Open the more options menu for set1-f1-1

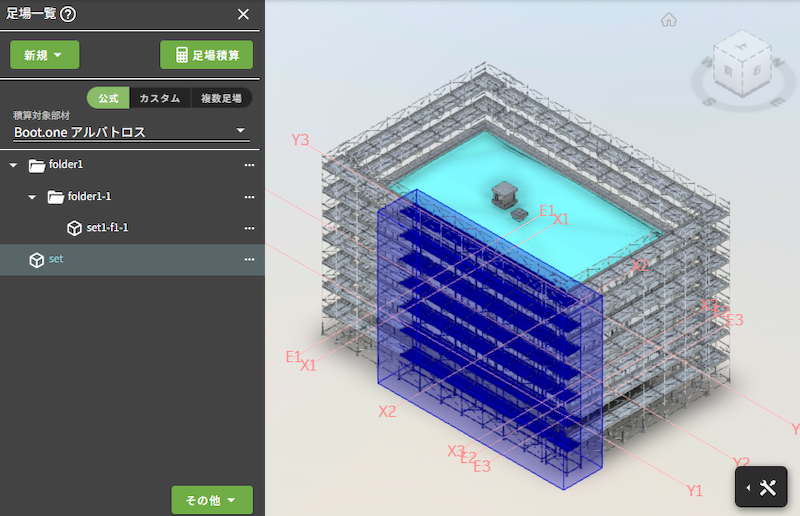pyautogui.click(x=250, y=228)
